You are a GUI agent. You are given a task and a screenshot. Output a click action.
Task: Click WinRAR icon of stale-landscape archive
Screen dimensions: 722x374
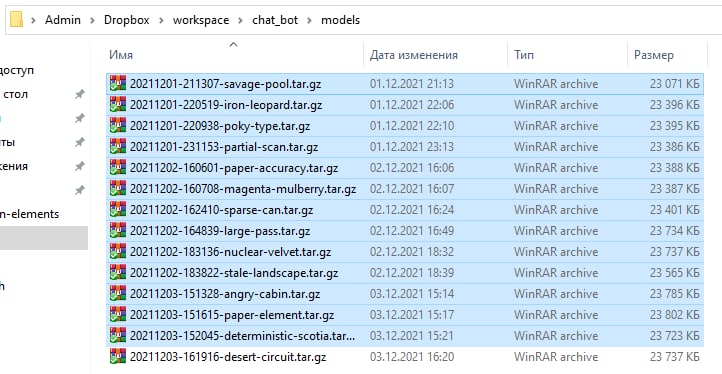pyautogui.click(x=118, y=273)
